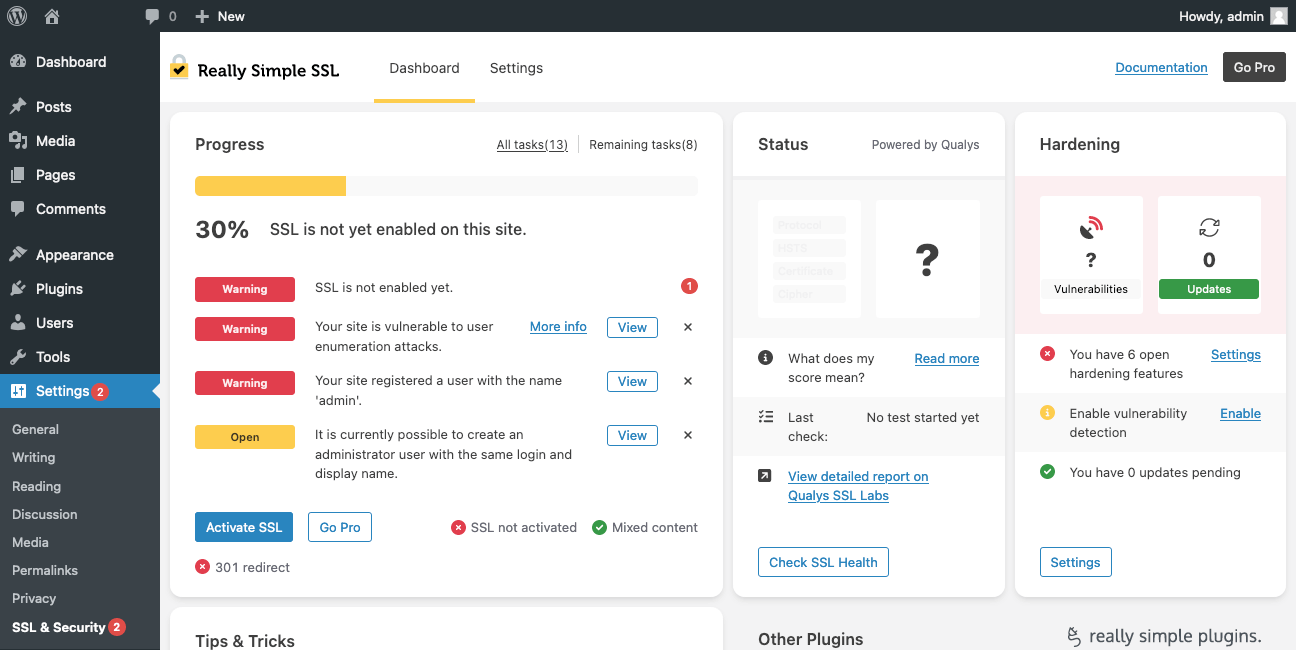This screenshot has width=1296, height=650.
Task: Open the Posts menu
Action: [x=80, y=107]
